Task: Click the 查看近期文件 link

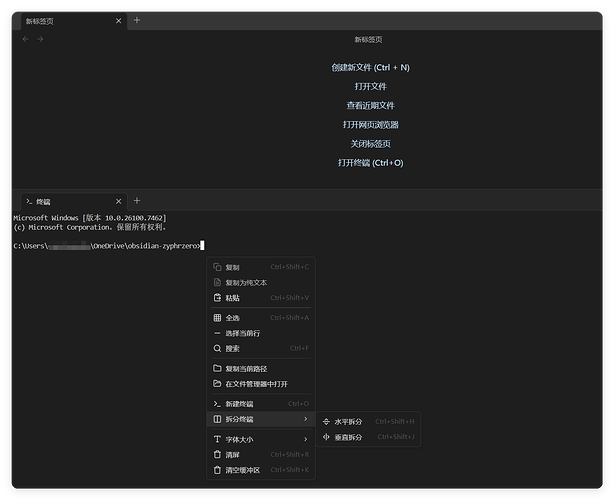Action: [371, 105]
